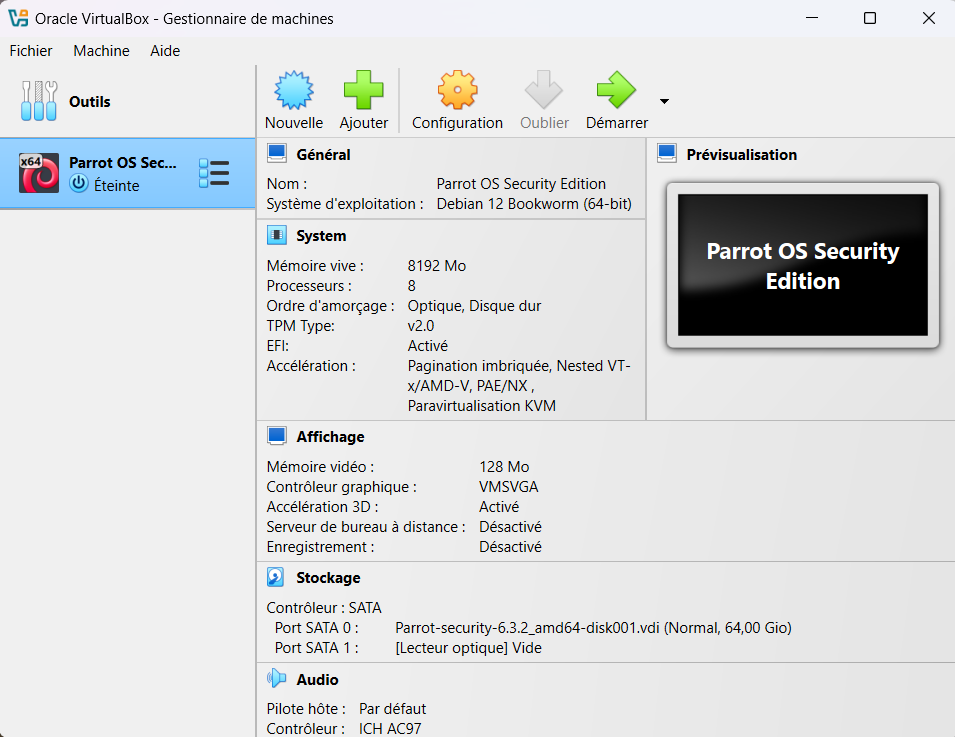Open the System settings heading link

(x=321, y=236)
